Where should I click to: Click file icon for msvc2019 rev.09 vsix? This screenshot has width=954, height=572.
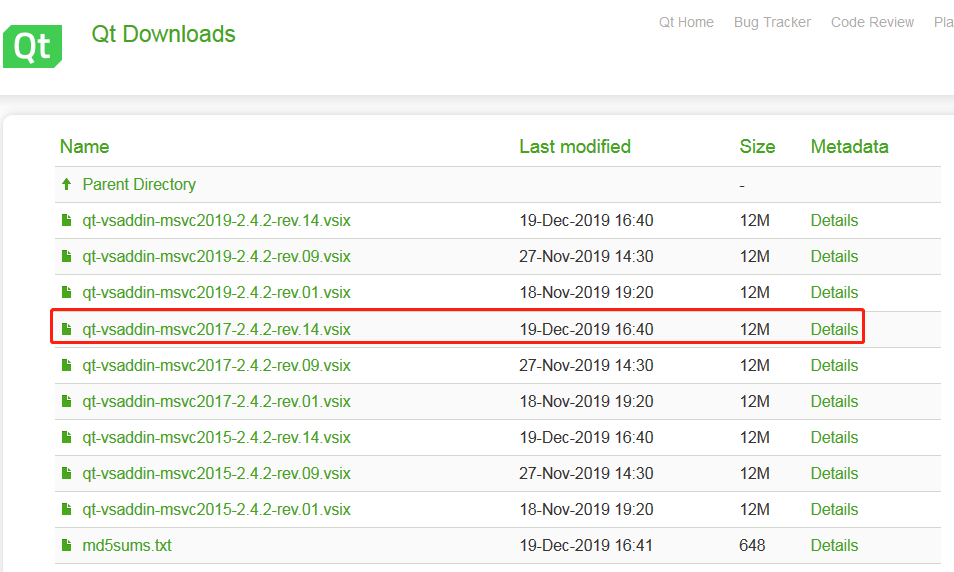(67, 256)
